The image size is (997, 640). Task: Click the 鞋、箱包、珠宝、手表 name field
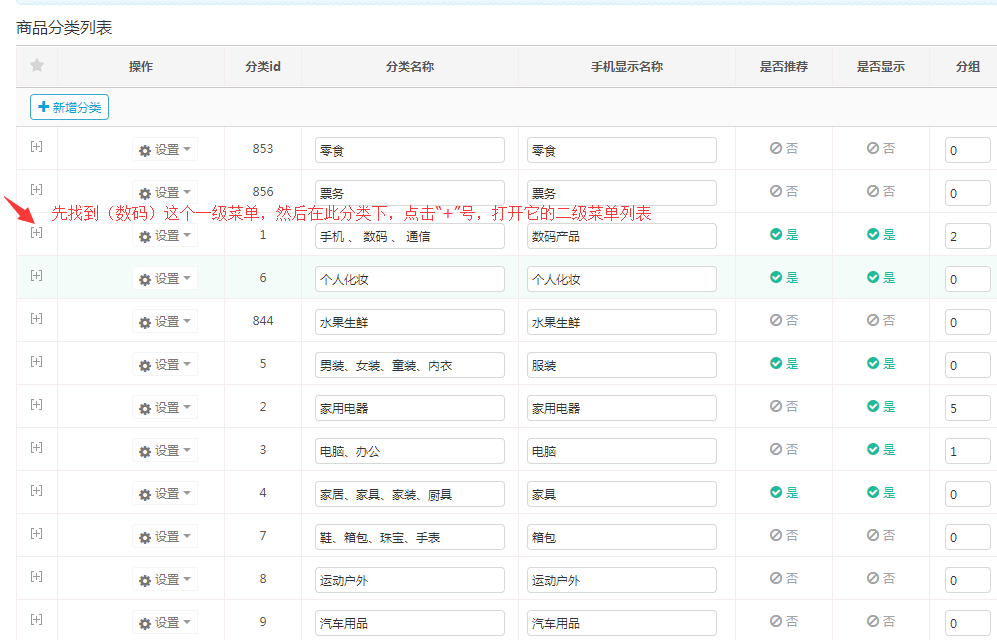(x=409, y=537)
